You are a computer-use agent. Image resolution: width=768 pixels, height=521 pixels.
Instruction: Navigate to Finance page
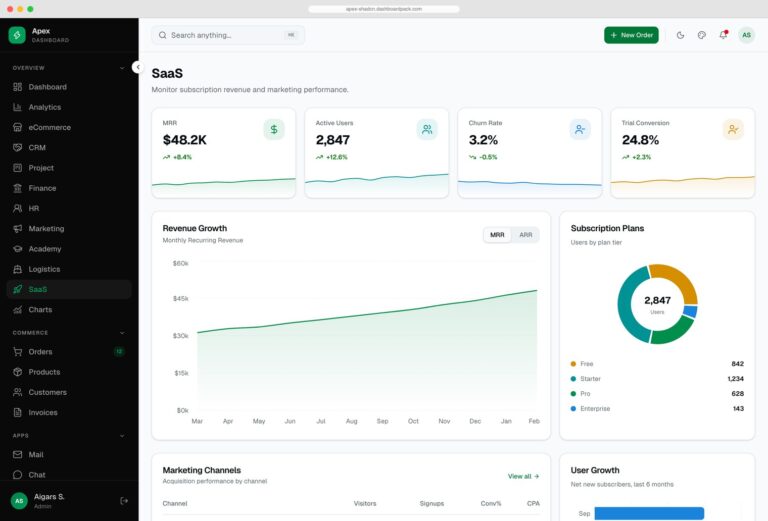point(69,188)
